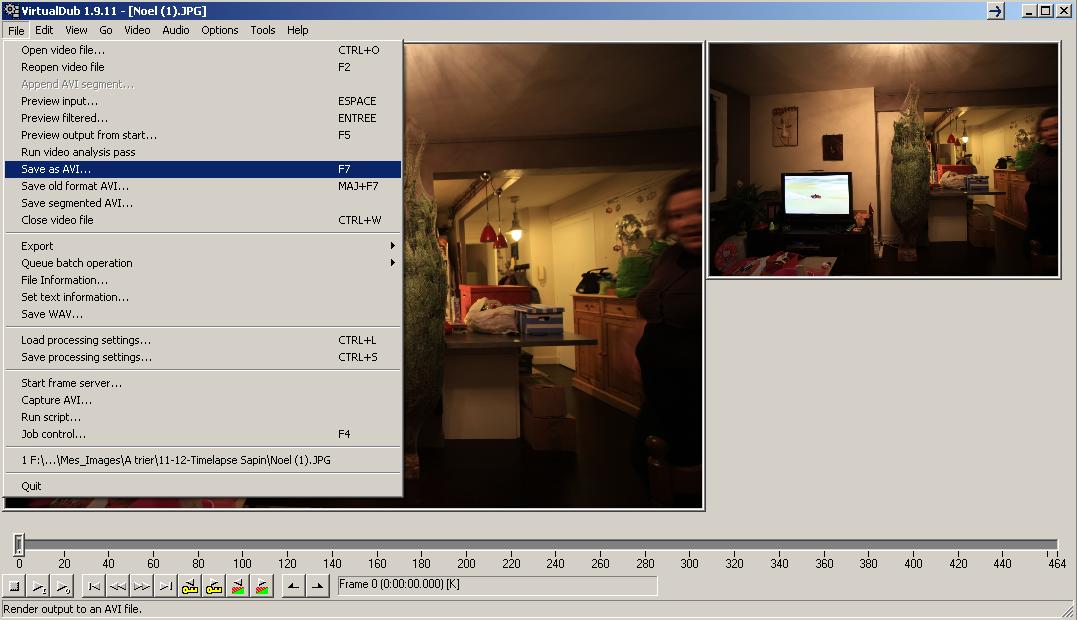
Task: Open the Tools menu
Action: (262, 30)
